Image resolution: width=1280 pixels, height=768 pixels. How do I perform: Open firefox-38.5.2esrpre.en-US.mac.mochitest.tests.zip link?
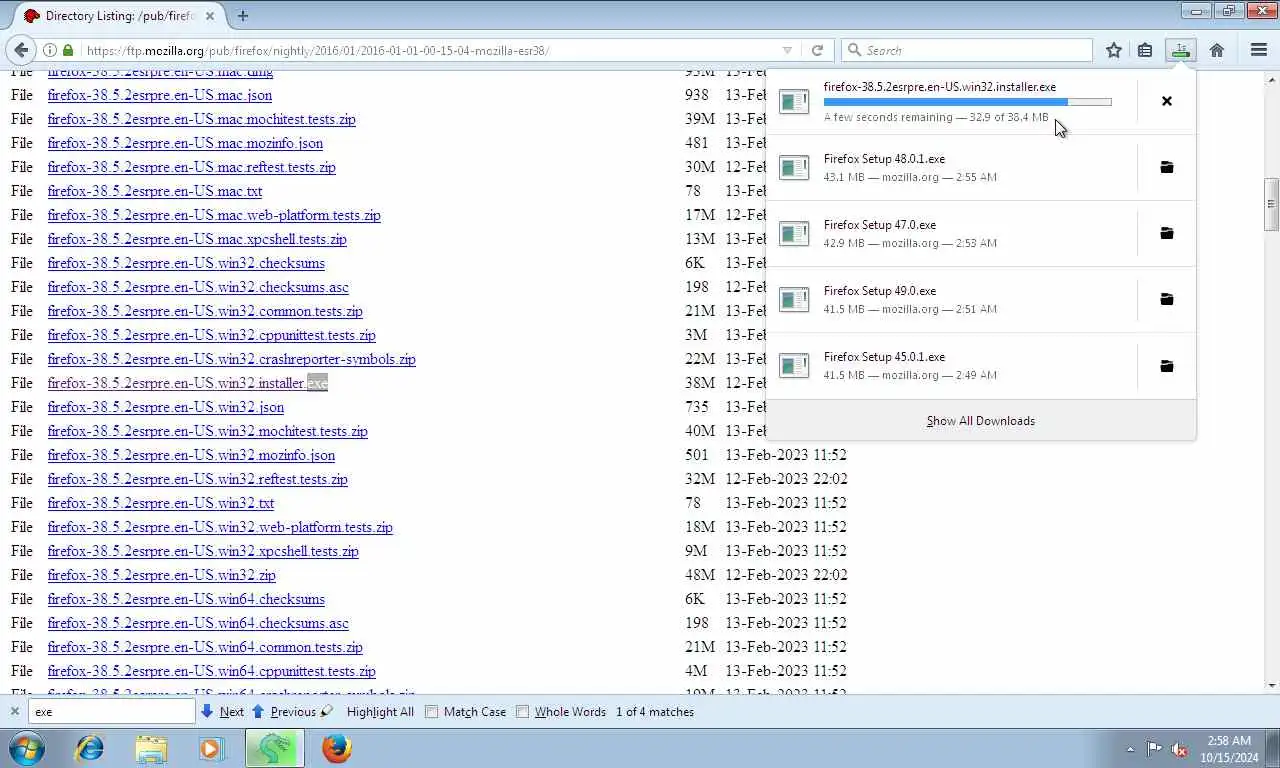(x=202, y=119)
